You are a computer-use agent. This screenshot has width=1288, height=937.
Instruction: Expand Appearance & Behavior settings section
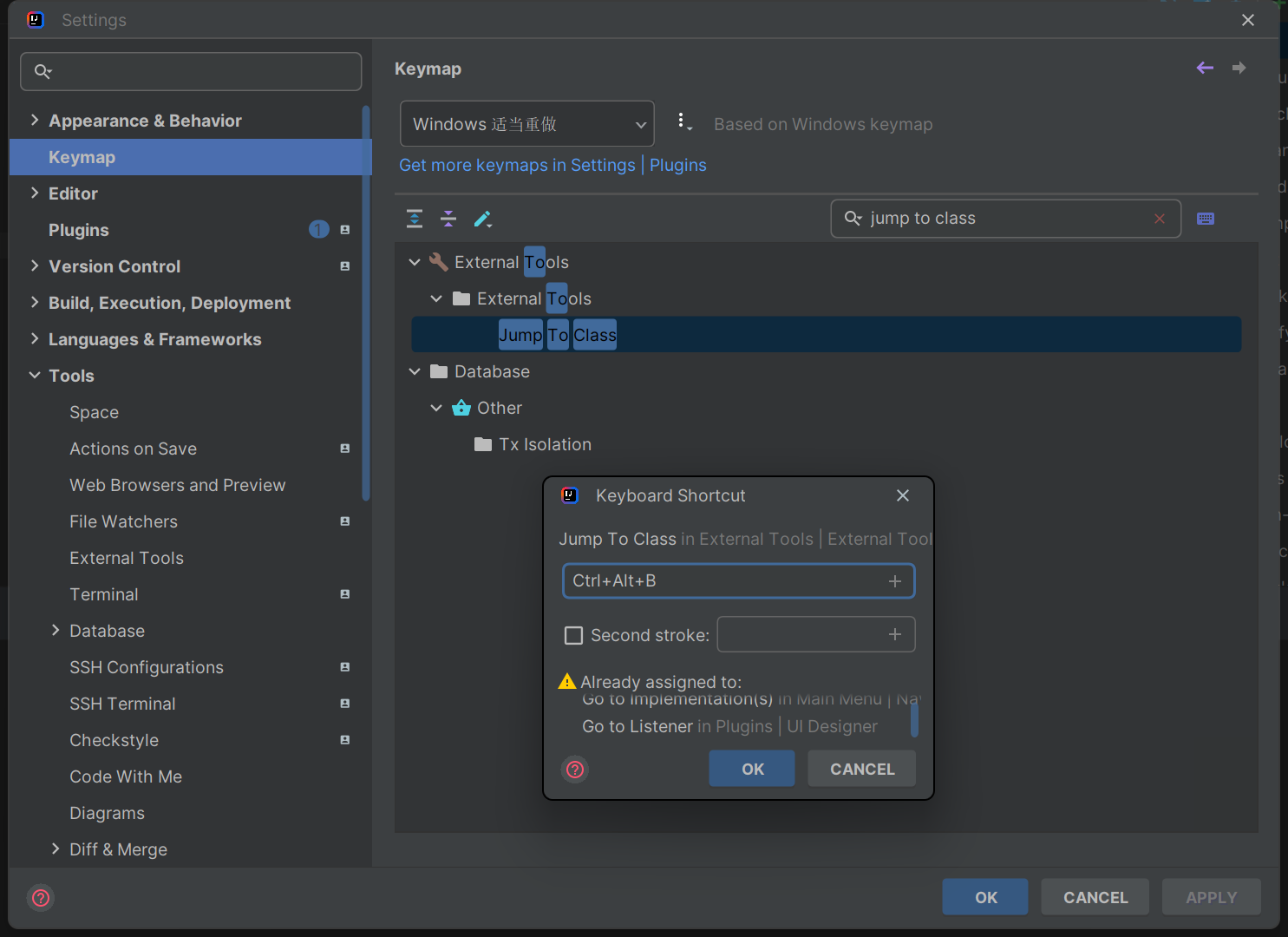[35, 121]
